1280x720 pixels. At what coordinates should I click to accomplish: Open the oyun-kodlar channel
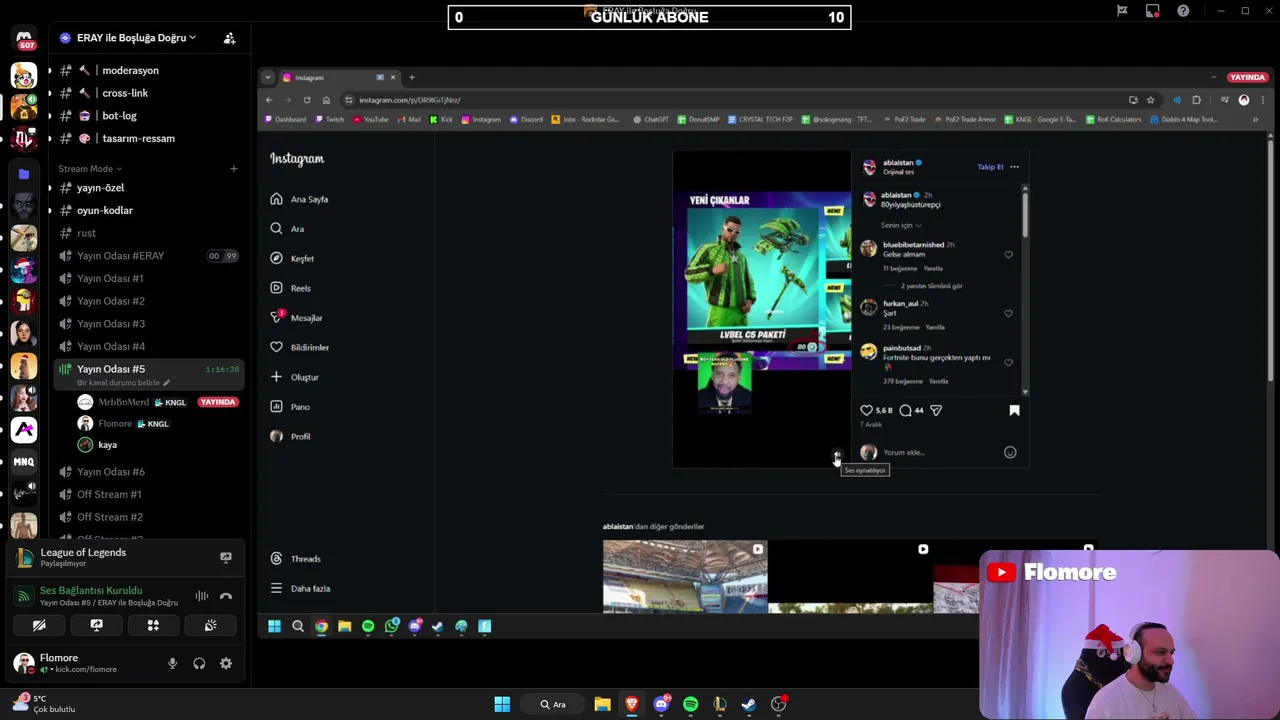[x=104, y=211]
